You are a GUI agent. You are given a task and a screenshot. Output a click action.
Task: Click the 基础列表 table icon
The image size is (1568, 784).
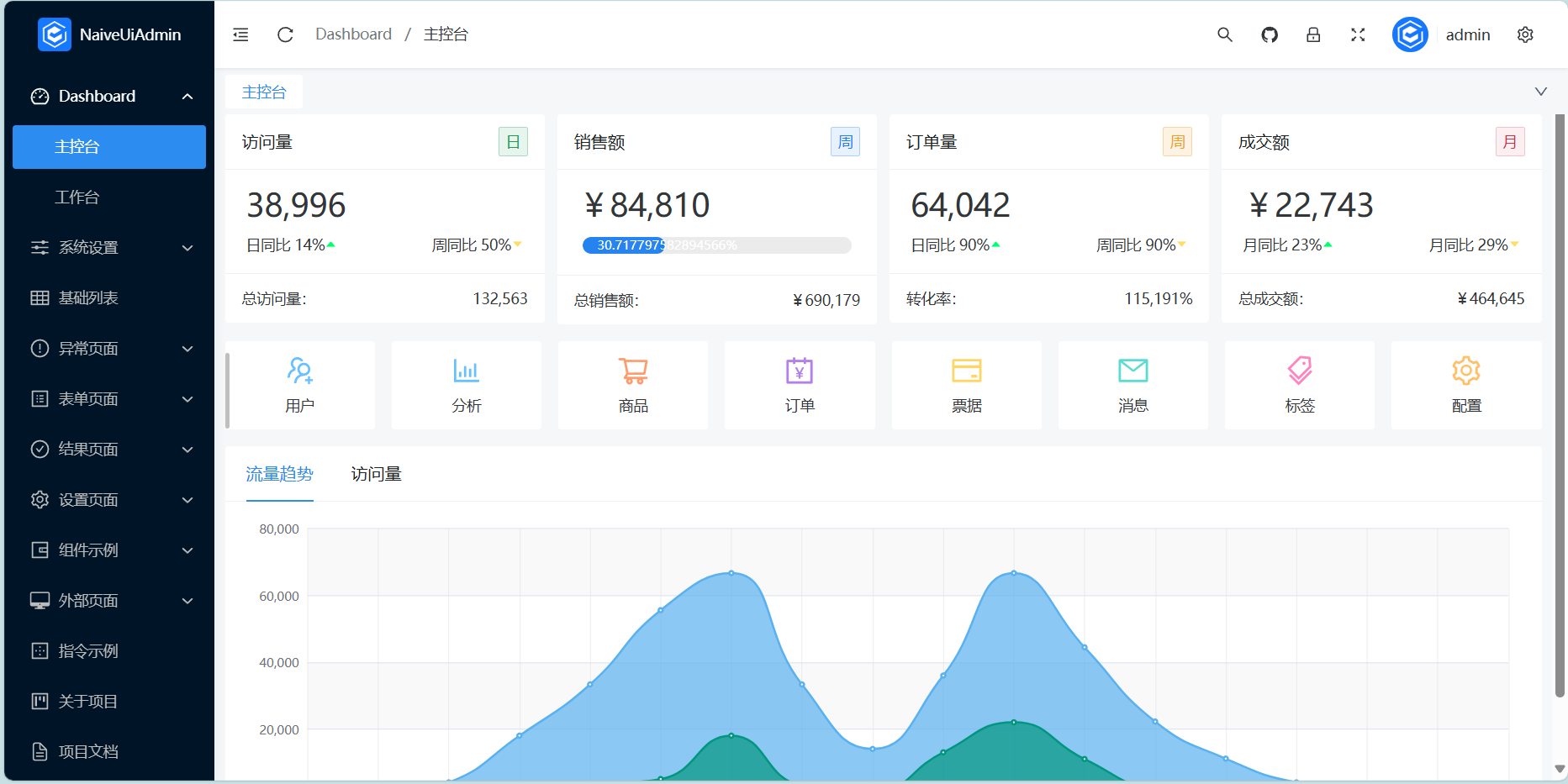coord(40,298)
